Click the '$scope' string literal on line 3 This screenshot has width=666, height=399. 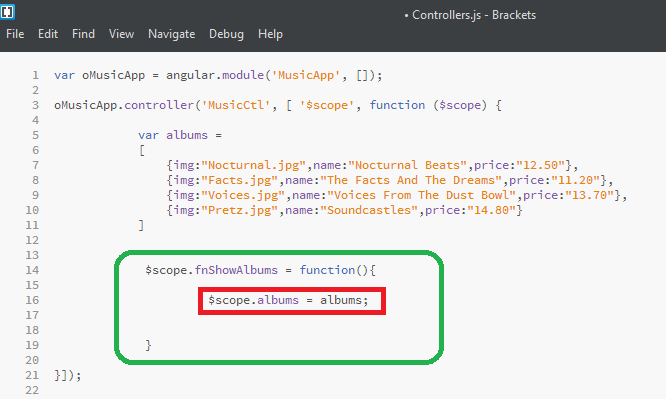click(327, 105)
